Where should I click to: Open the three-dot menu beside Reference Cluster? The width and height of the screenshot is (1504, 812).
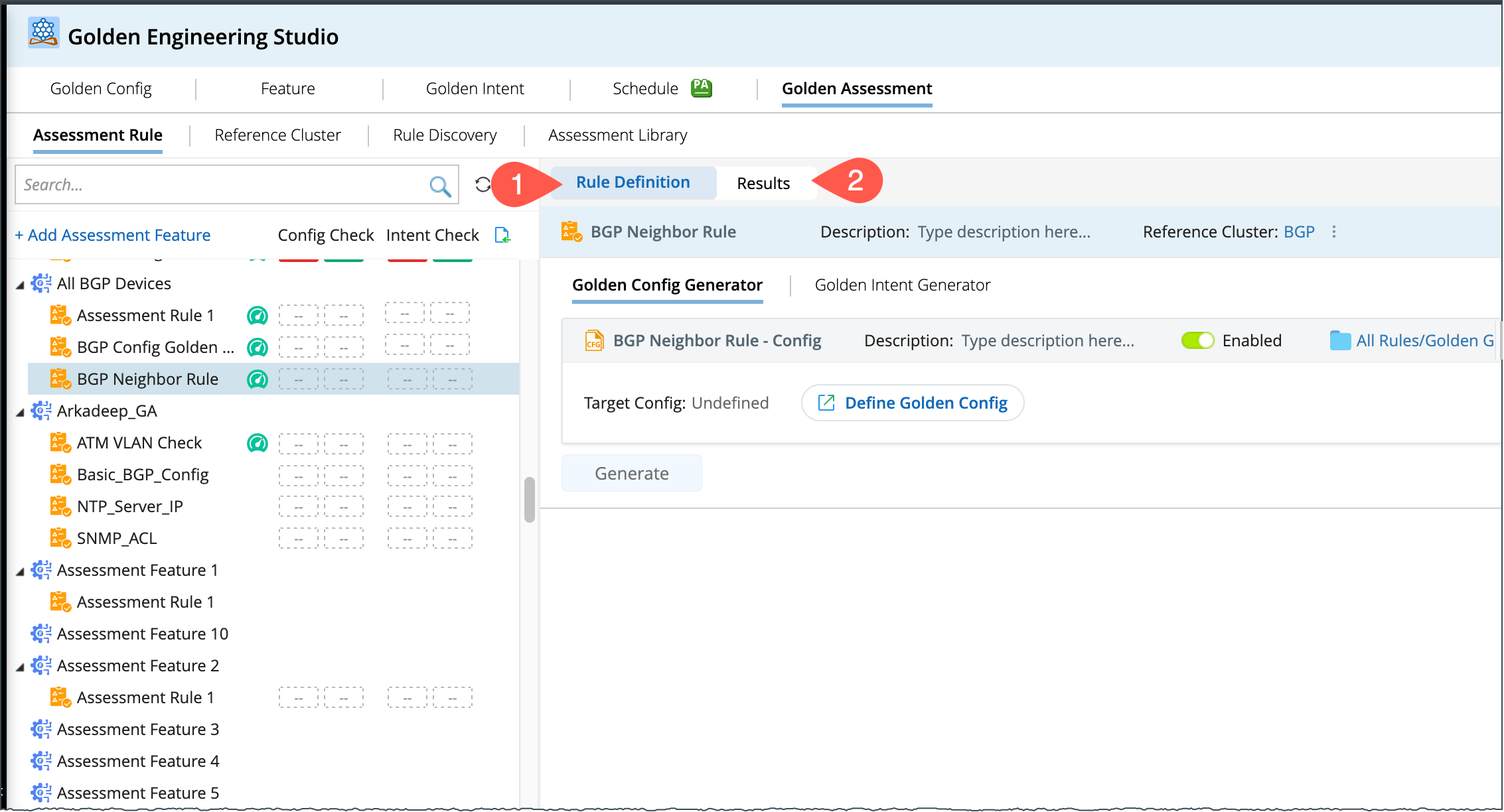coord(1334,232)
